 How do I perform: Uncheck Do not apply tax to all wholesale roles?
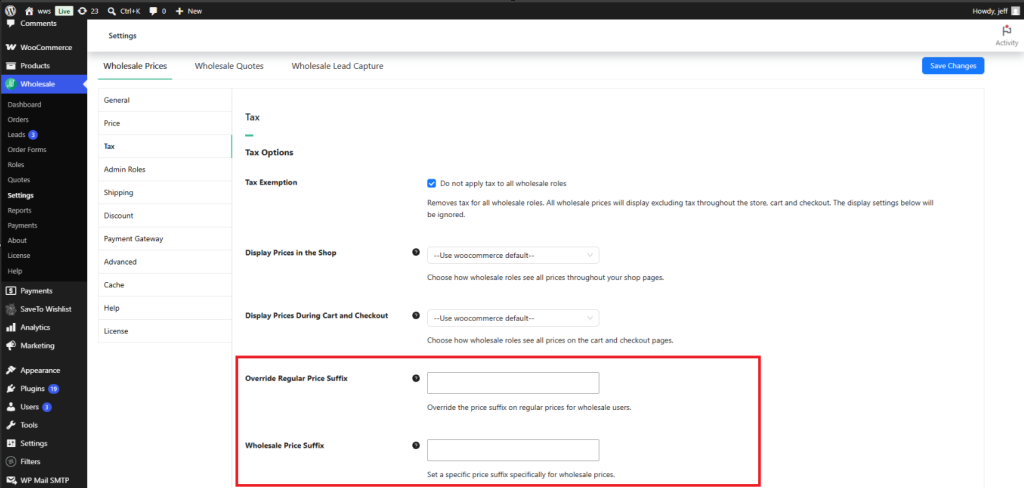[432, 184]
